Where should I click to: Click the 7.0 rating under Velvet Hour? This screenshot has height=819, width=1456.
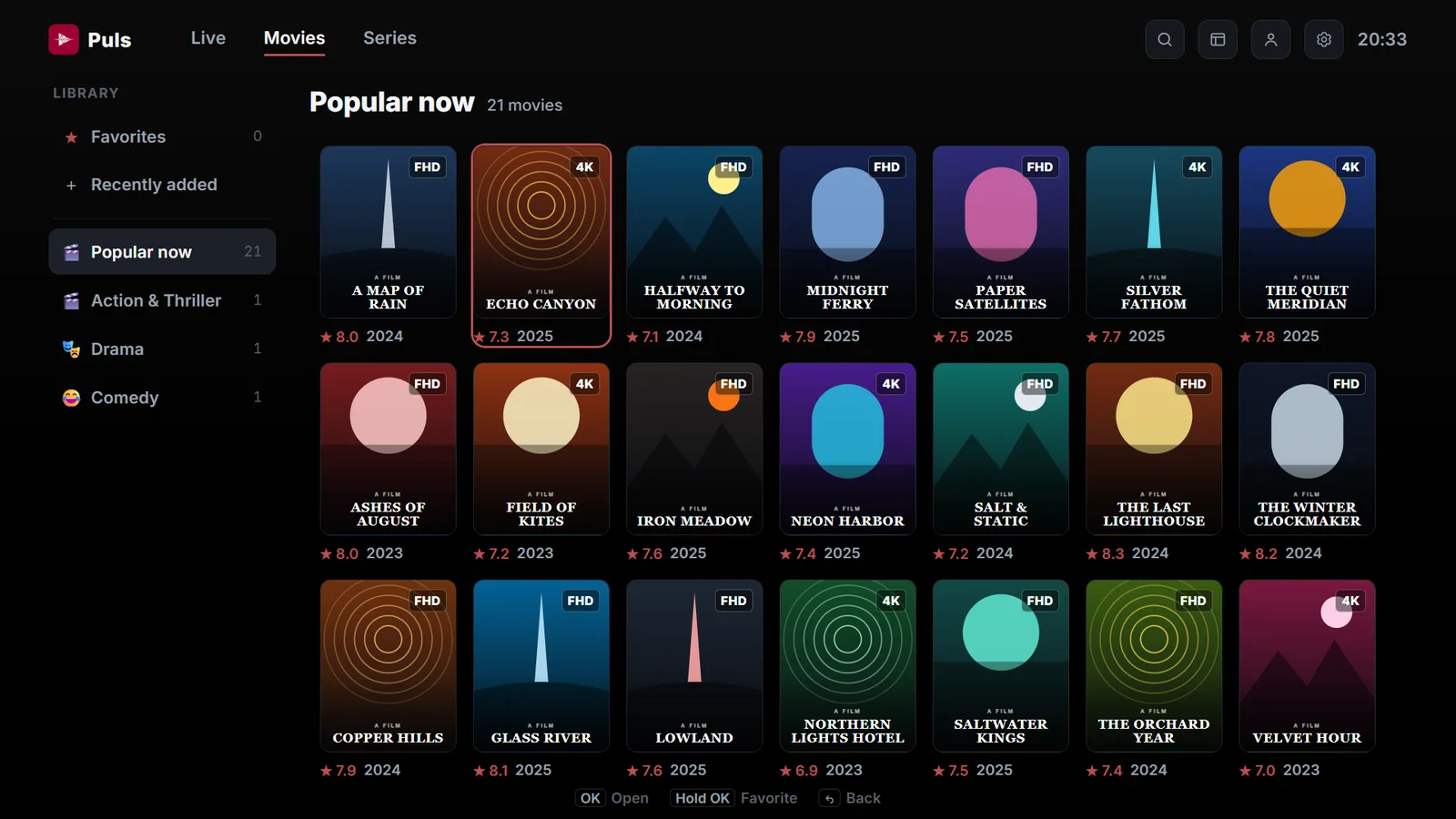tap(1258, 771)
